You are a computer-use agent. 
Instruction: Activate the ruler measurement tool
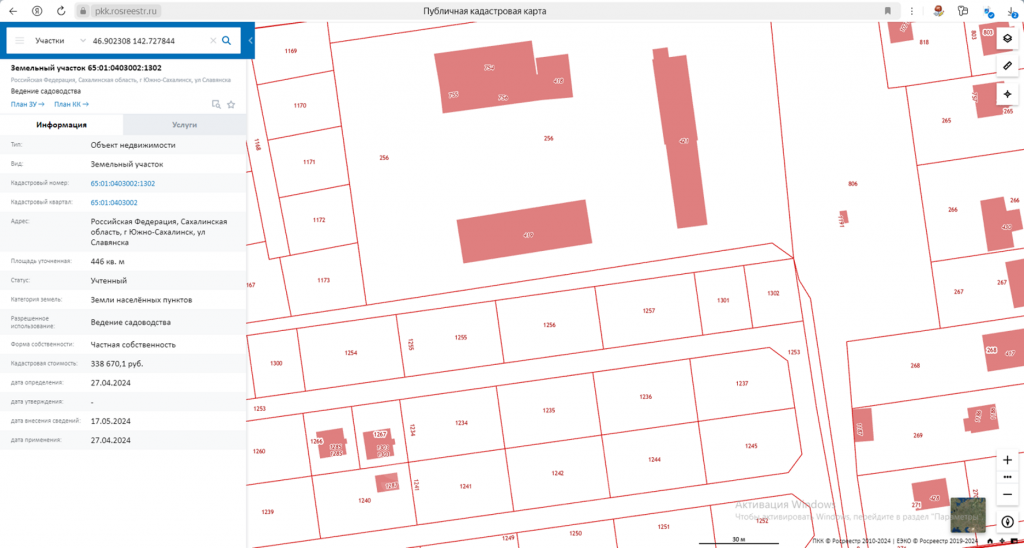tap(1007, 66)
